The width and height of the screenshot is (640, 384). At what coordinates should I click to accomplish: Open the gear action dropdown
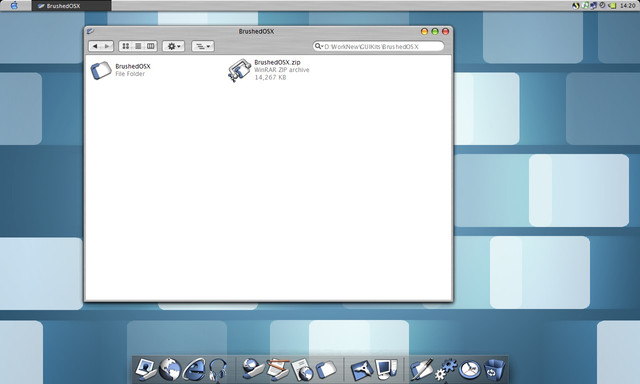173,46
